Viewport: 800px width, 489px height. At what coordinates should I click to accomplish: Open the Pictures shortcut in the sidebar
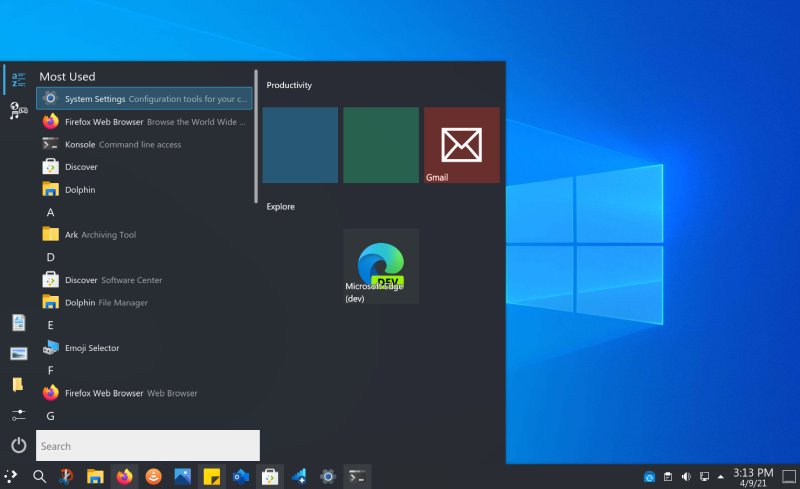point(18,353)
